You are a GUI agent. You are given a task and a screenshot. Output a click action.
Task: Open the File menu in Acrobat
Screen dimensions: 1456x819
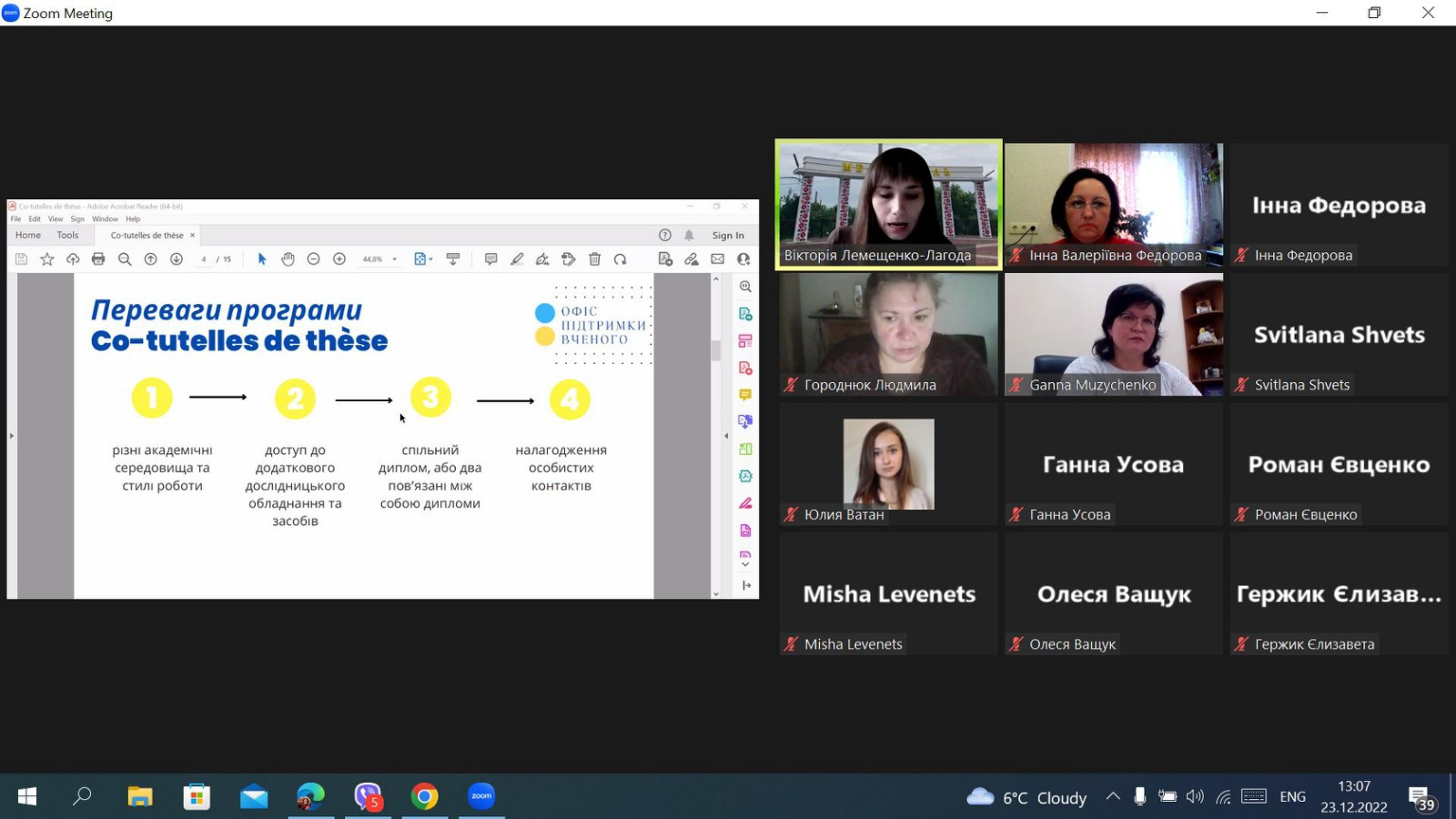coord(15,219)
